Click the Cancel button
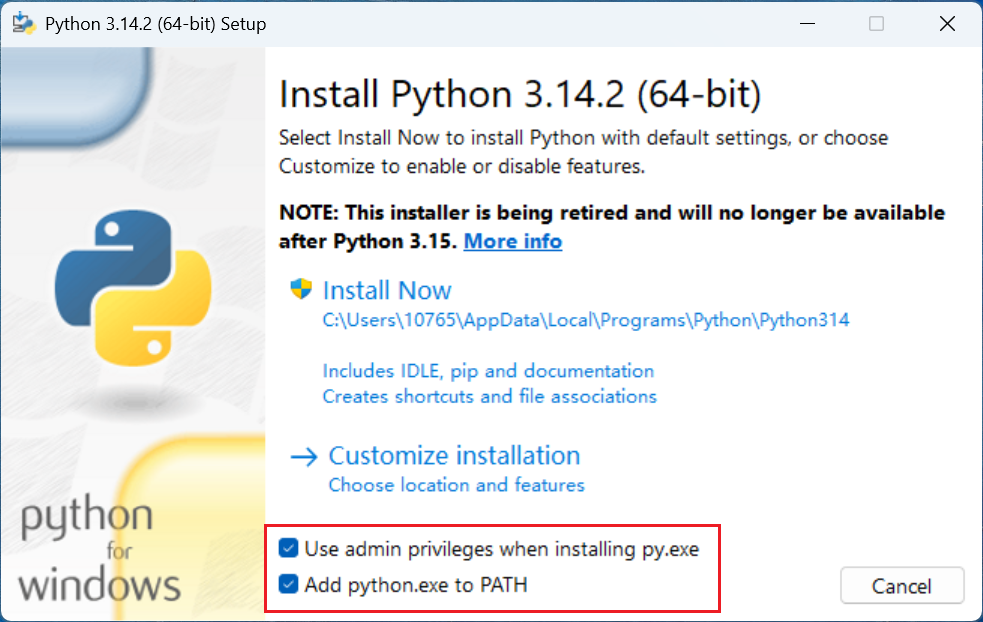983x622 pixels. click(902, 586)
